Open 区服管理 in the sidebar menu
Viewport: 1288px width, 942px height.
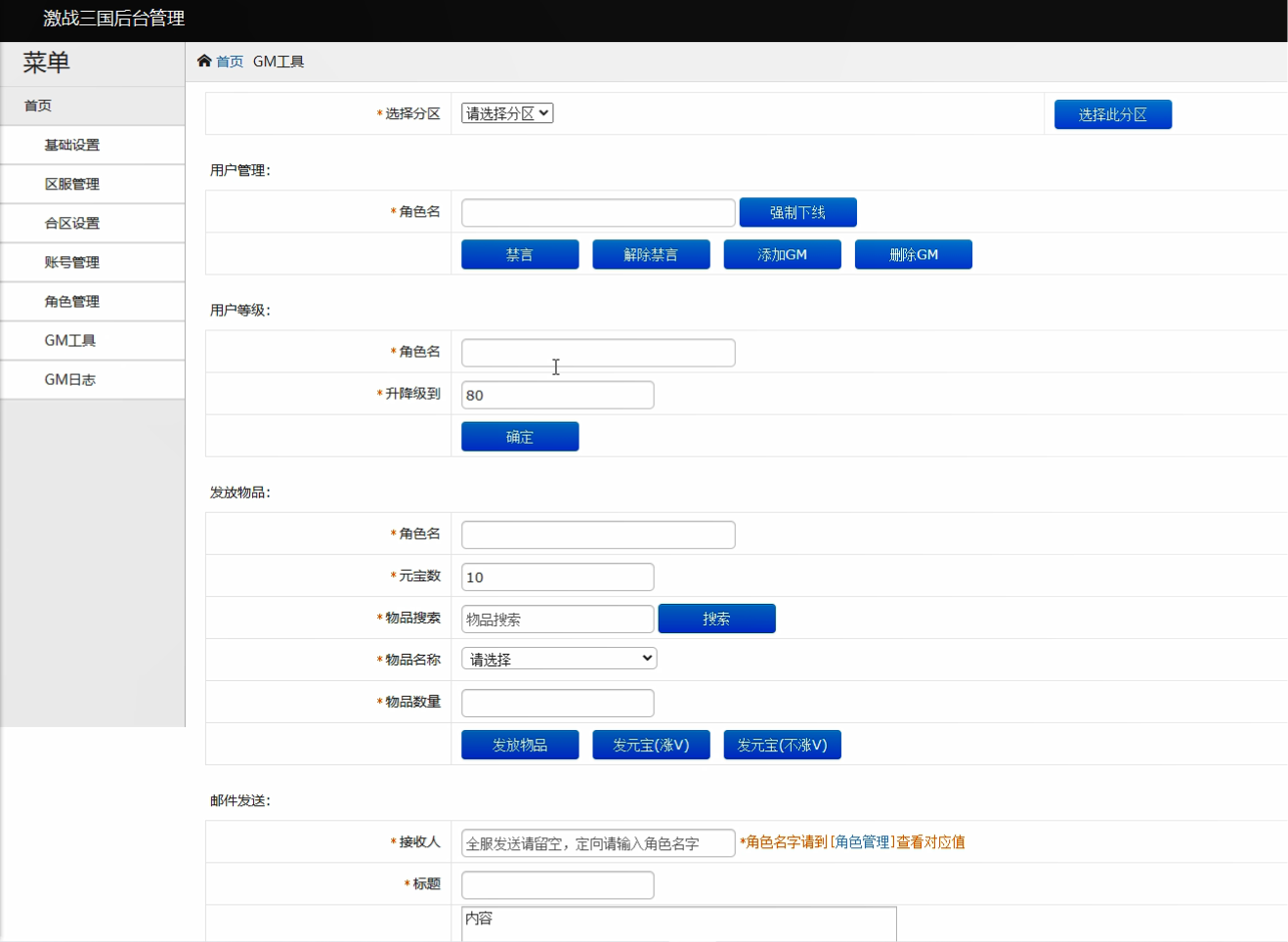pyautogui.click(x=93, y=184)
